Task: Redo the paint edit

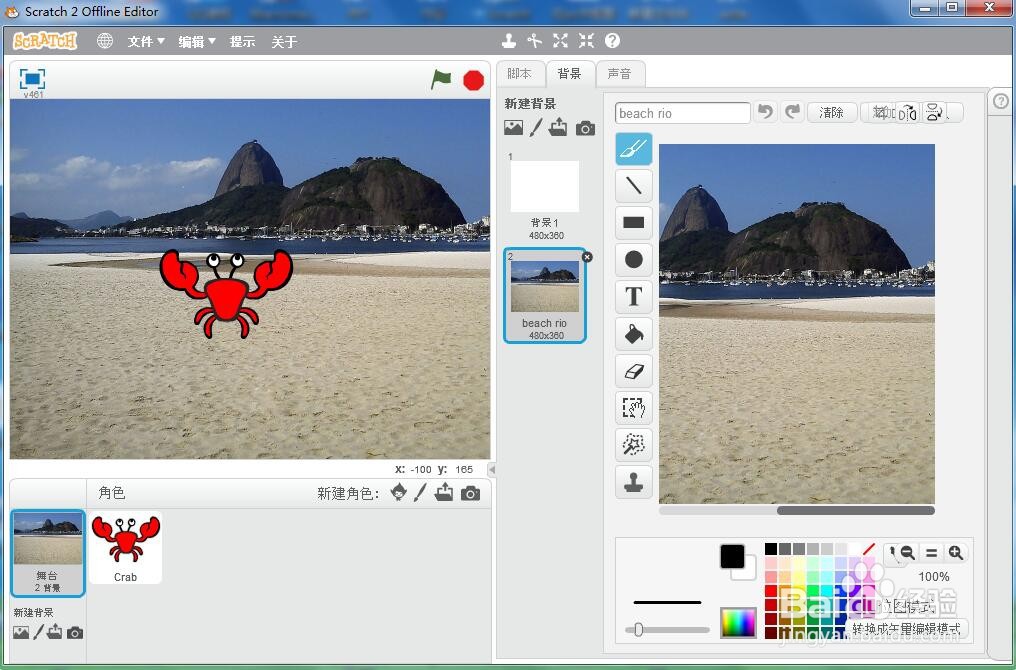Action: [792, 112]
